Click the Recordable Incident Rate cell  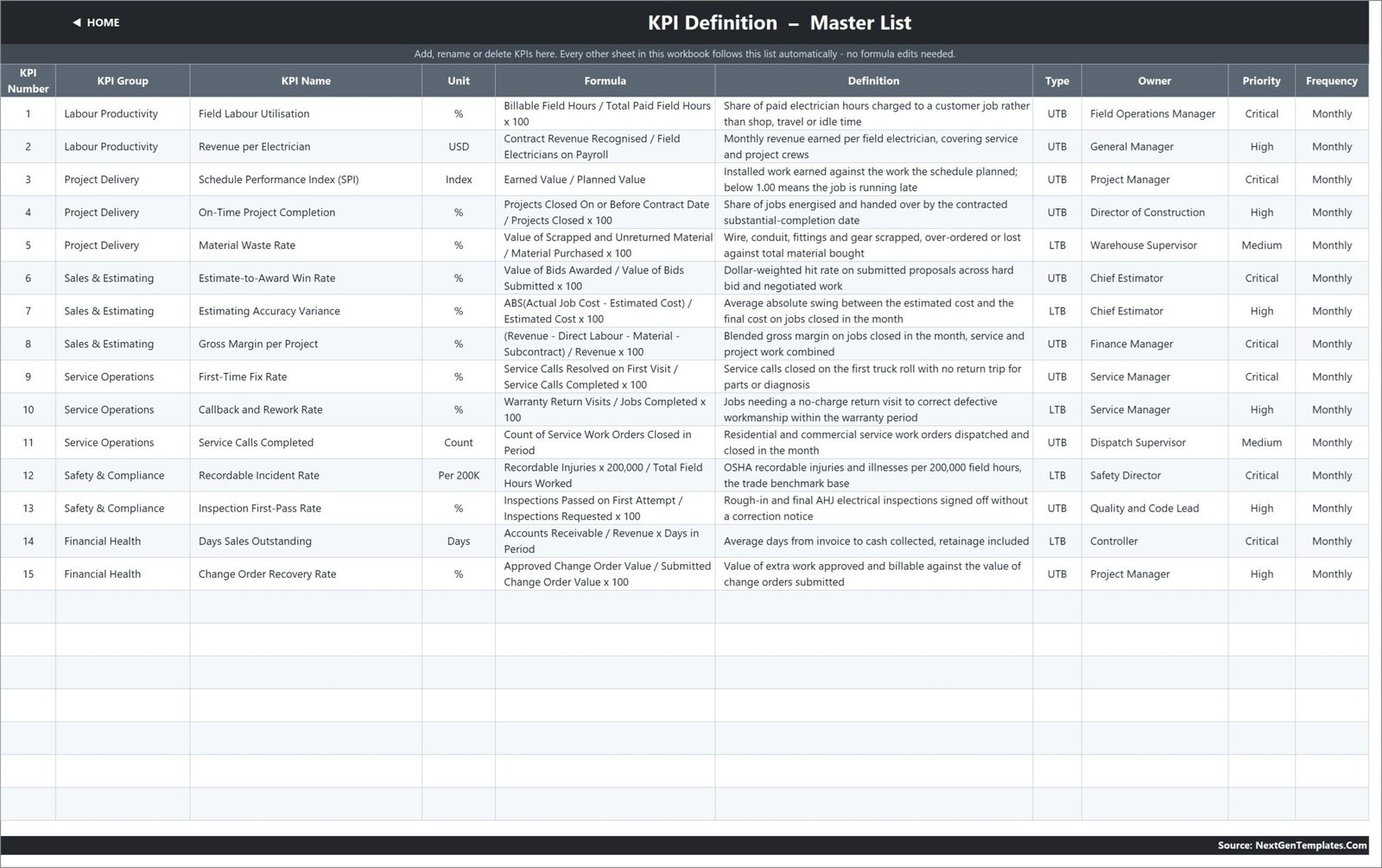coord(306,475)
